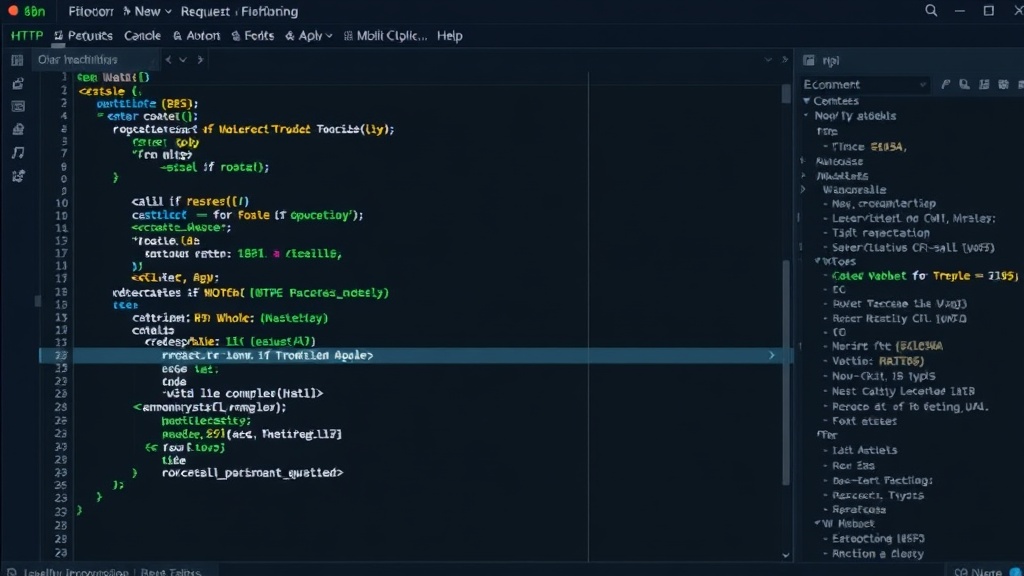
Task: Select the 'rial' tab in right panel
Action: (x=831, y=61)
